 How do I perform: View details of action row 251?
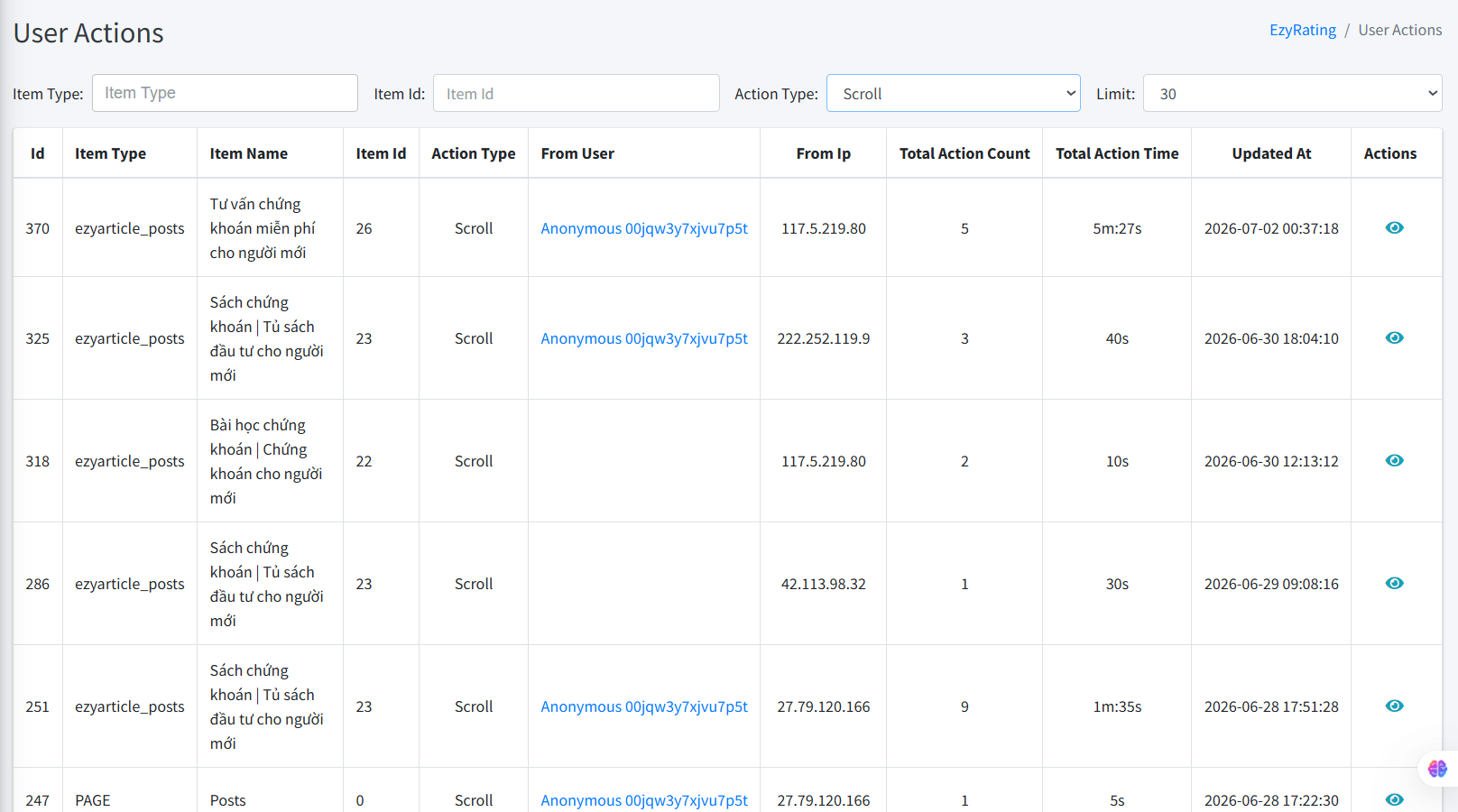point(1394,706)
